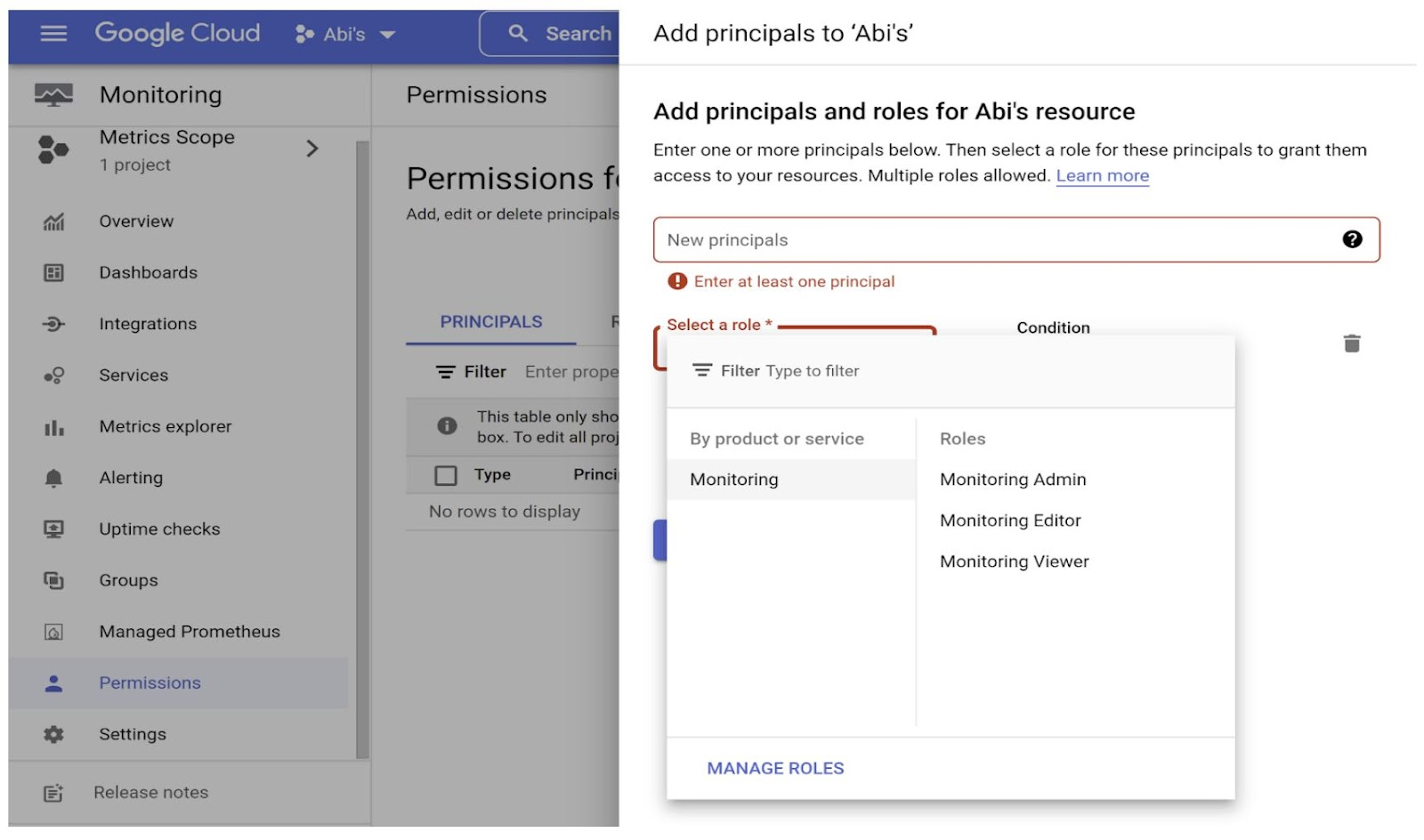Click the Release notes icon
Screen dimensions: 1424x840
coord(53,793)
